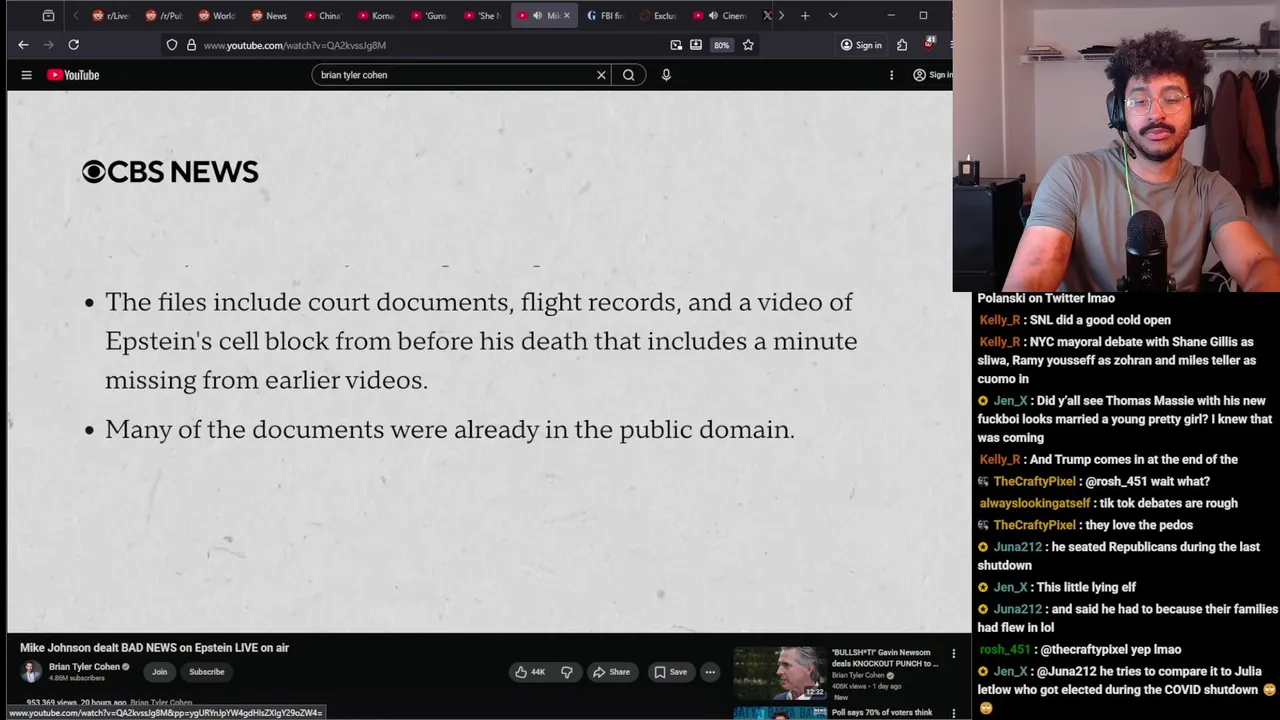
Task: Reload the current page
Action: point(73,45)
